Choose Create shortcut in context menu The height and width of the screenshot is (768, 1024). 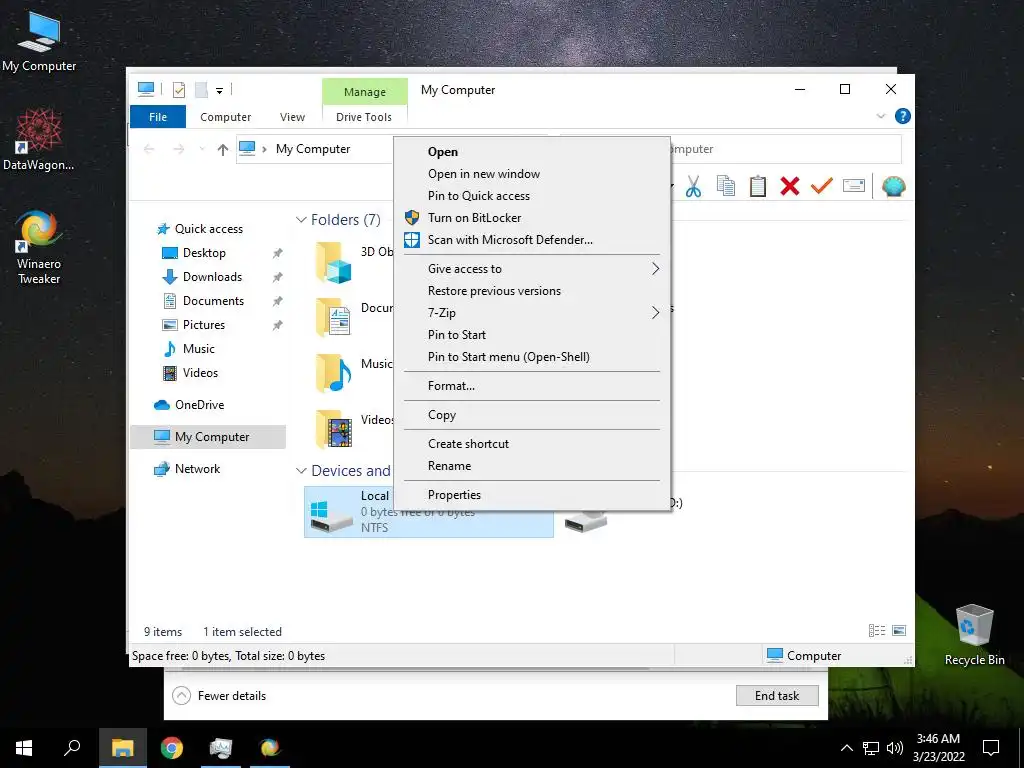click(x=532, y=444)
